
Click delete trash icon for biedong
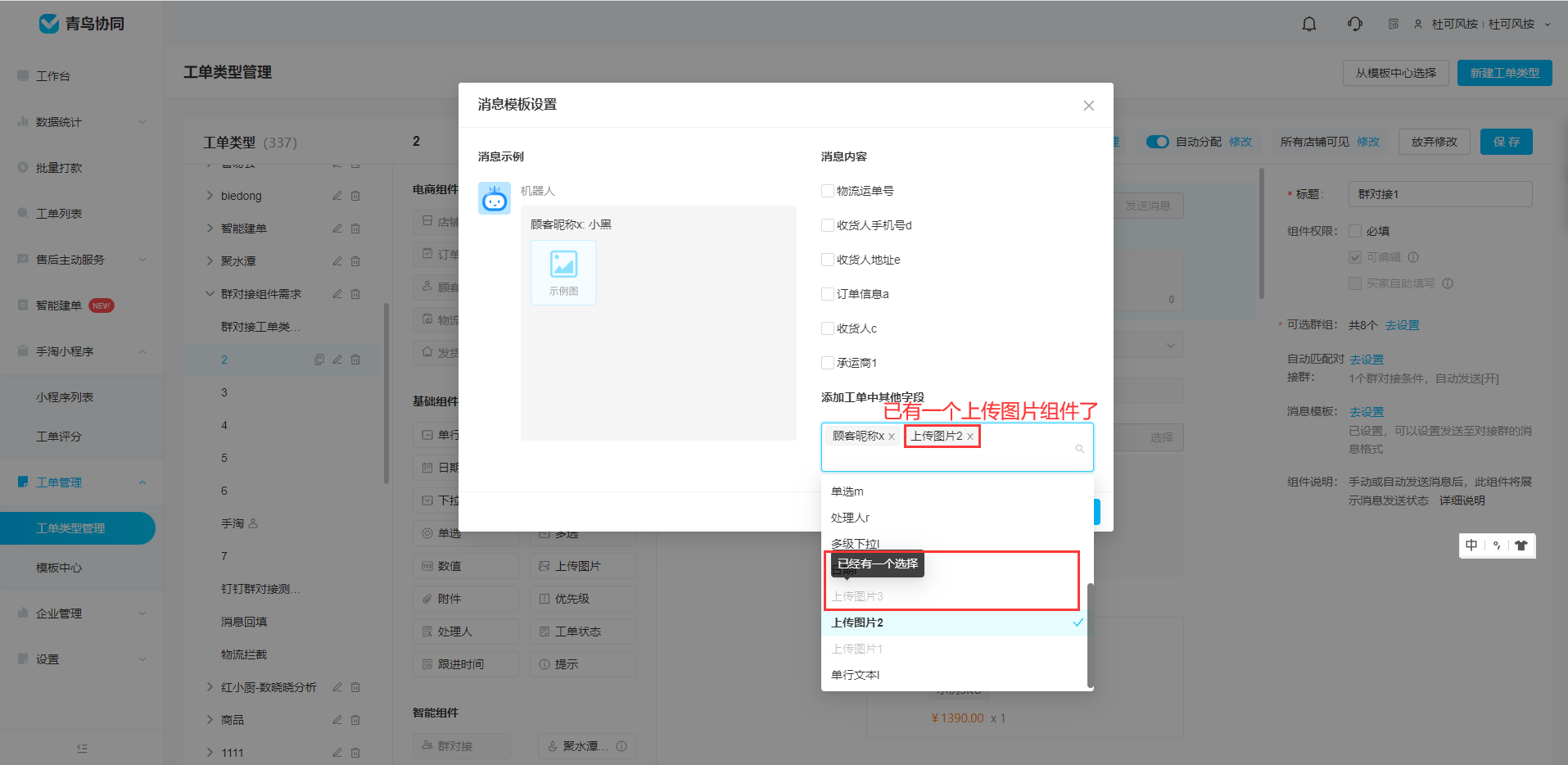click(x=355, y=196)
